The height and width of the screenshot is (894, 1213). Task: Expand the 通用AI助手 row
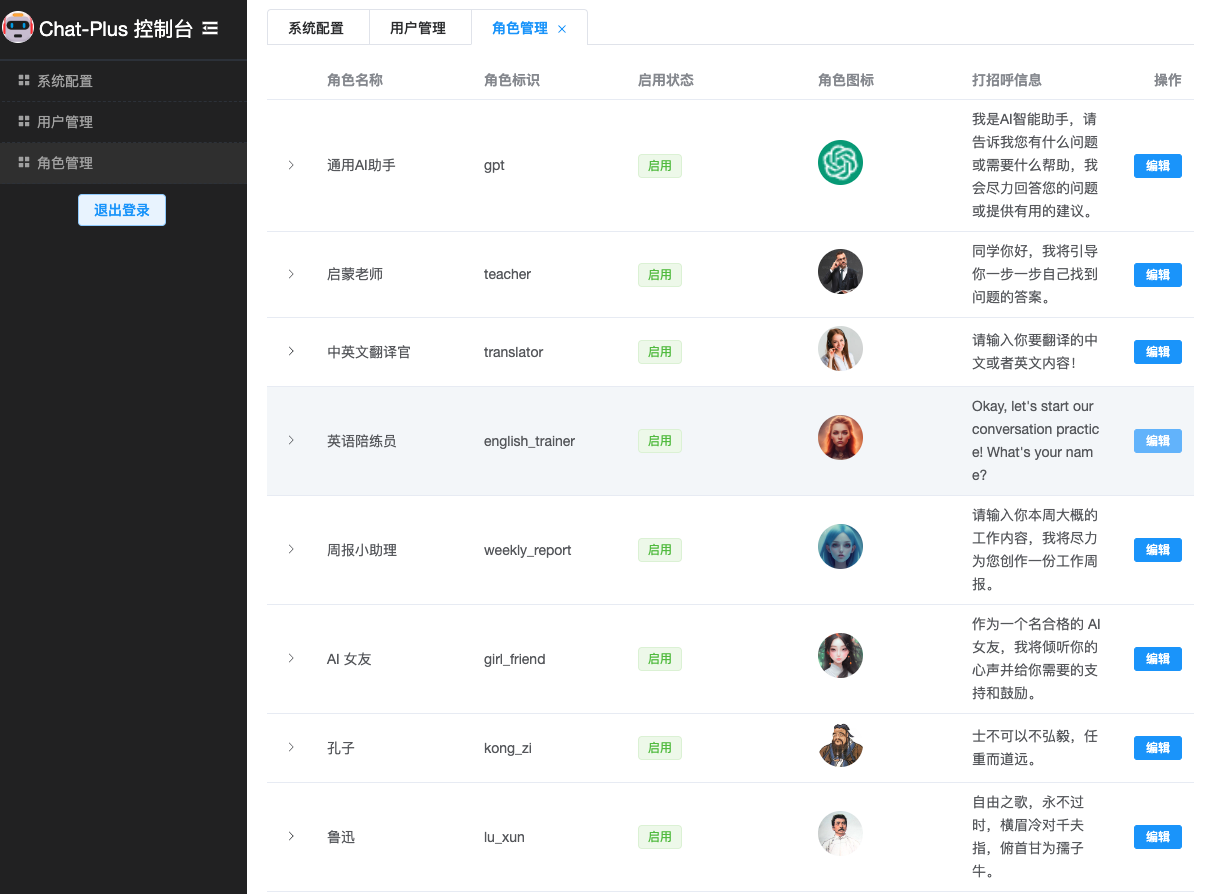291,165
